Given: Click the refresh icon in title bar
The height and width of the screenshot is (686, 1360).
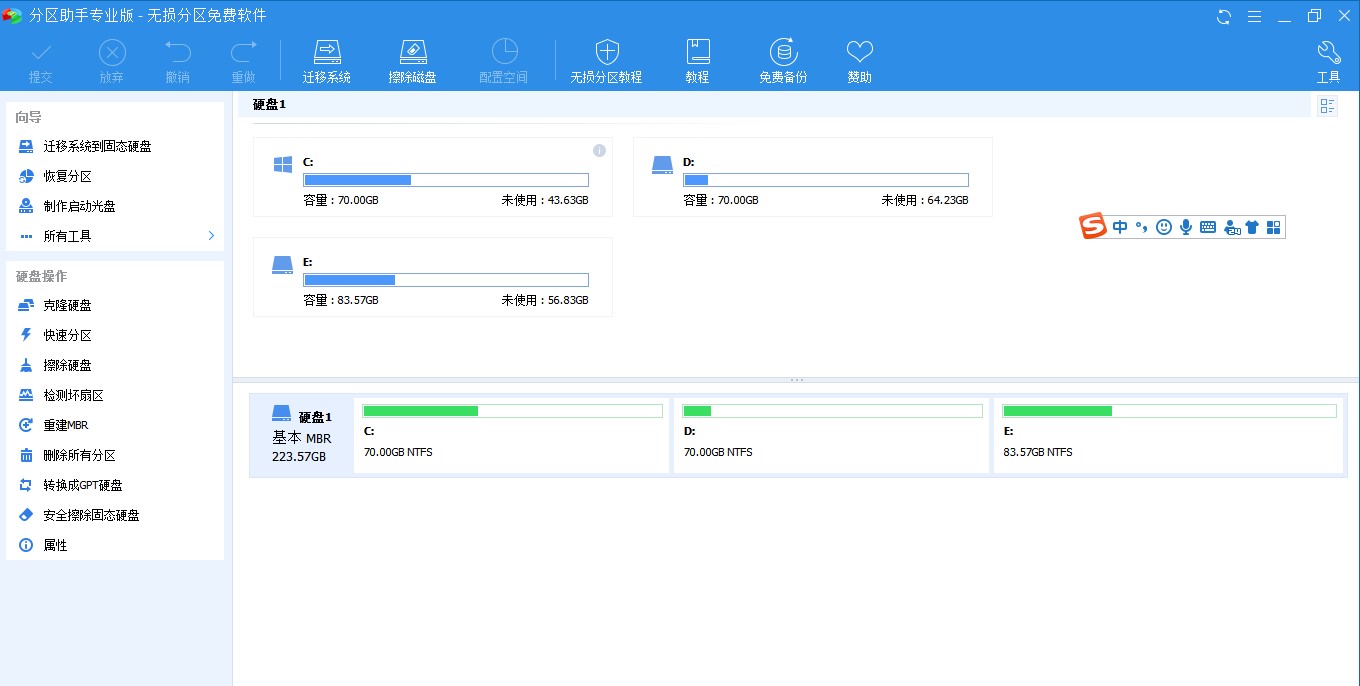Looking at the screenshot, I should coord(1224,16).
